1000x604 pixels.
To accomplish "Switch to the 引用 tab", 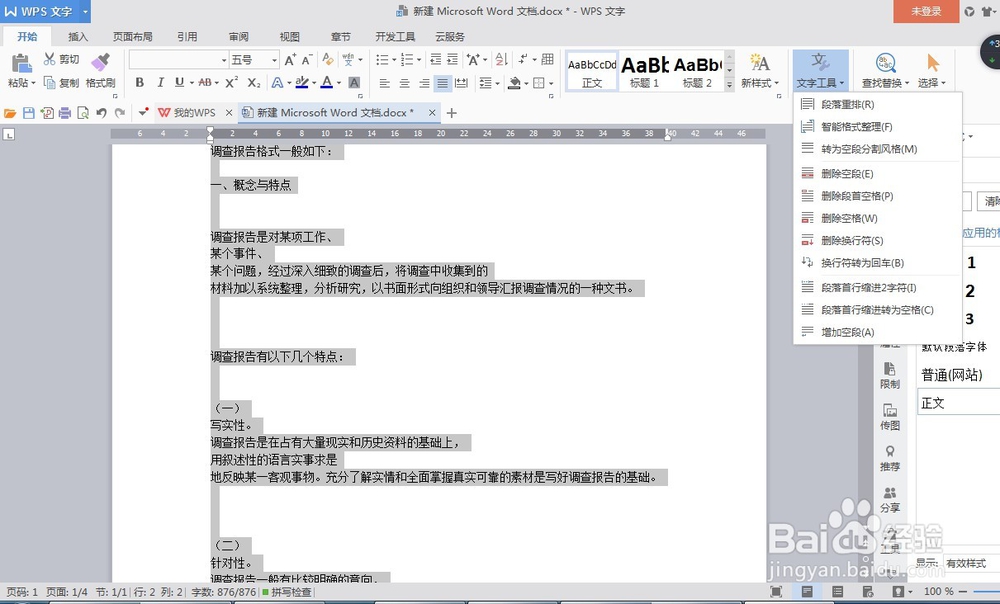I will click(187, 36).
